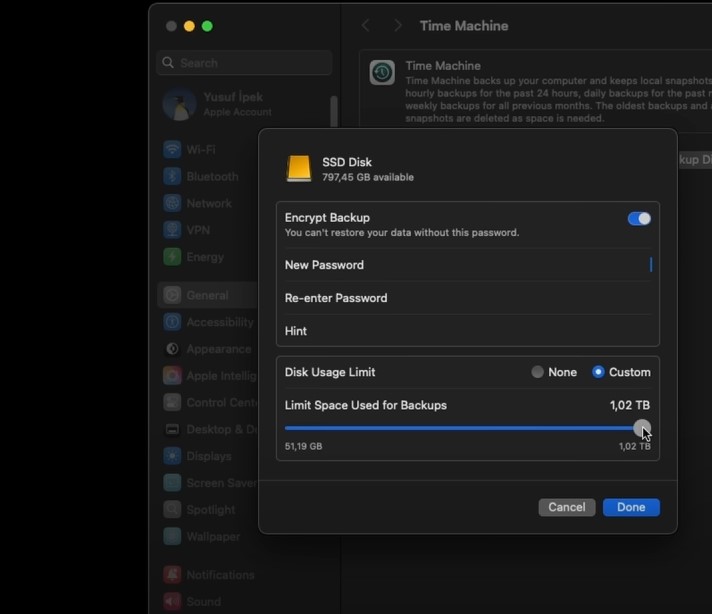This screenshot has width=712, height=614.
Task: Click the backup space limit slider handle
Action: (642, 428)
